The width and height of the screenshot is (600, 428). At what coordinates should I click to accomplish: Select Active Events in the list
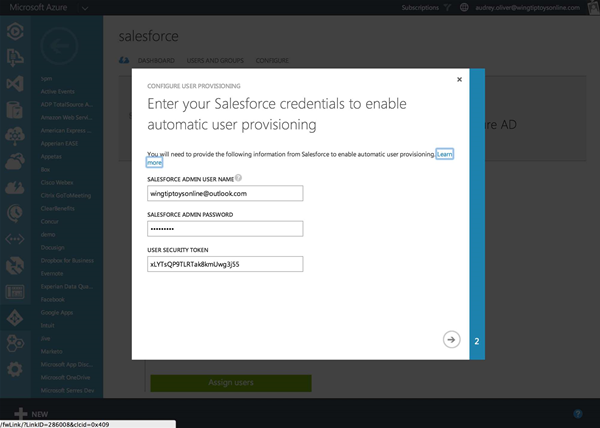57,91
